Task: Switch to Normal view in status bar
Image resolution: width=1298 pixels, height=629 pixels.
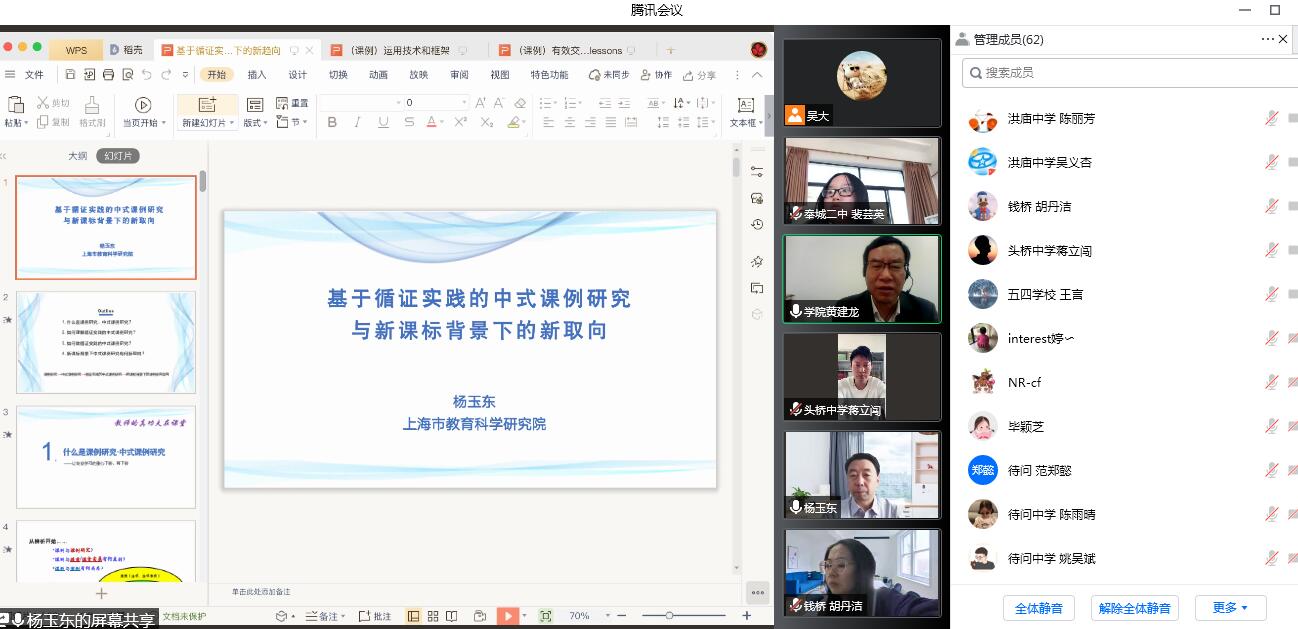Action: click(x=414, y=616)
